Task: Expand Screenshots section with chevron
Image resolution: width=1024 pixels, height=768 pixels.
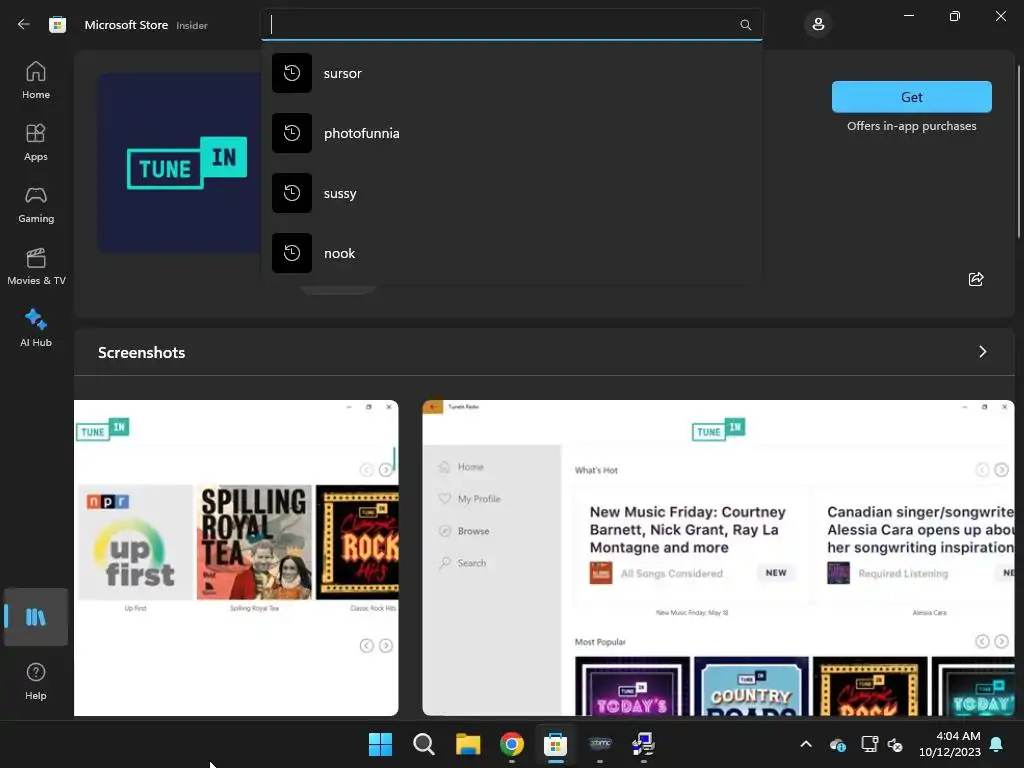Action: coord(982,352)
